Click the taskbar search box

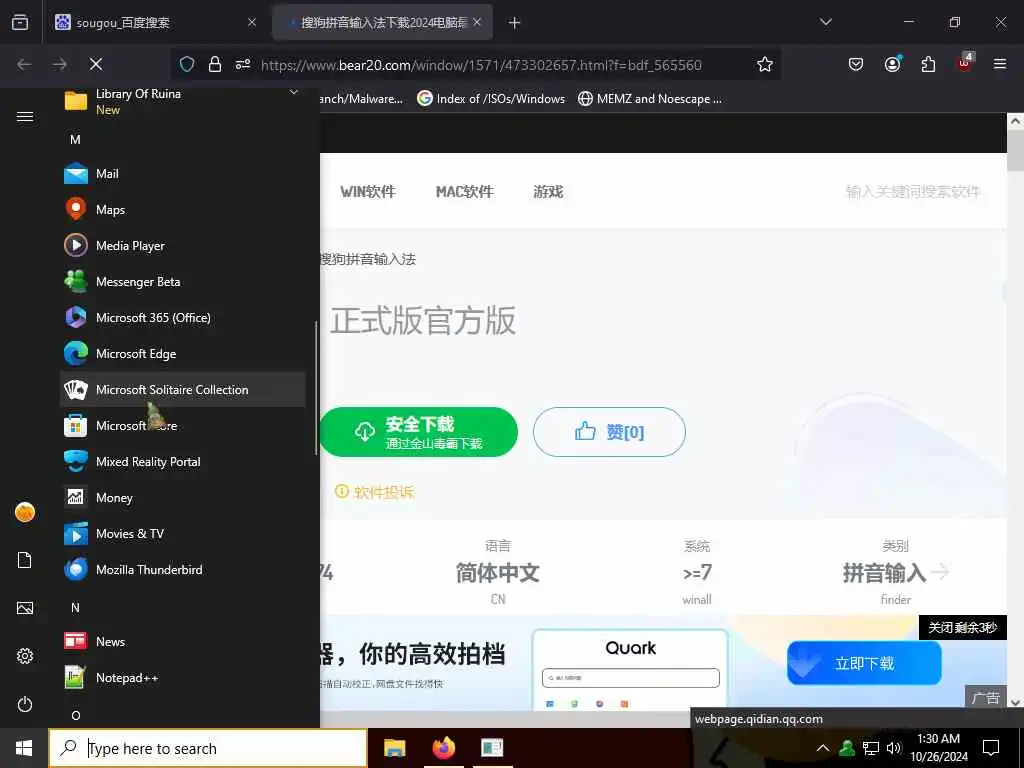[x=208, y=748]
